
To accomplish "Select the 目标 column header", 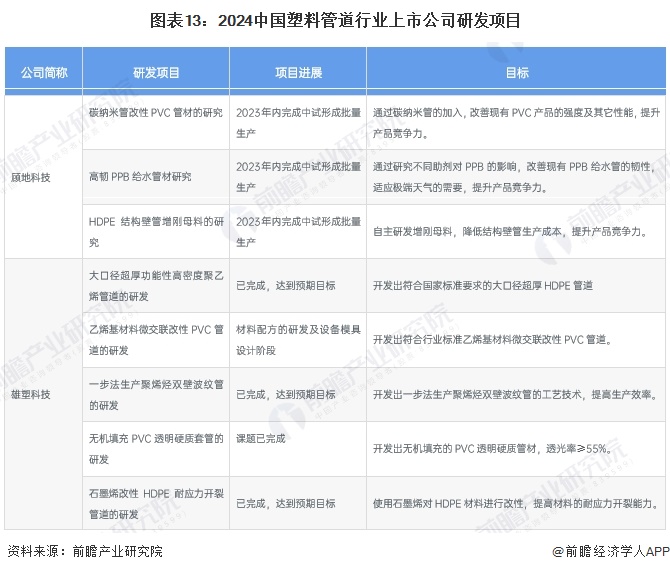I will (516, 72).
